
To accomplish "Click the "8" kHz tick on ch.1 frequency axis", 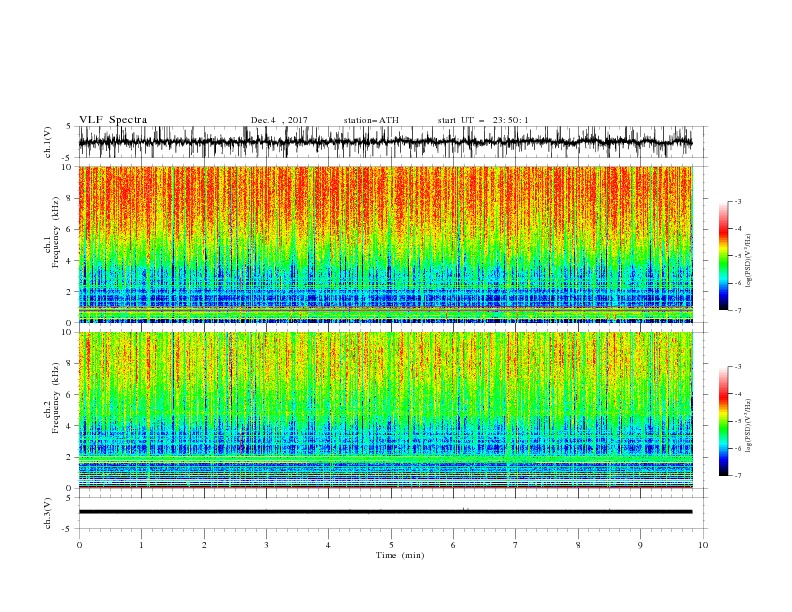I will pyautogui.click(x=70, y=198).
